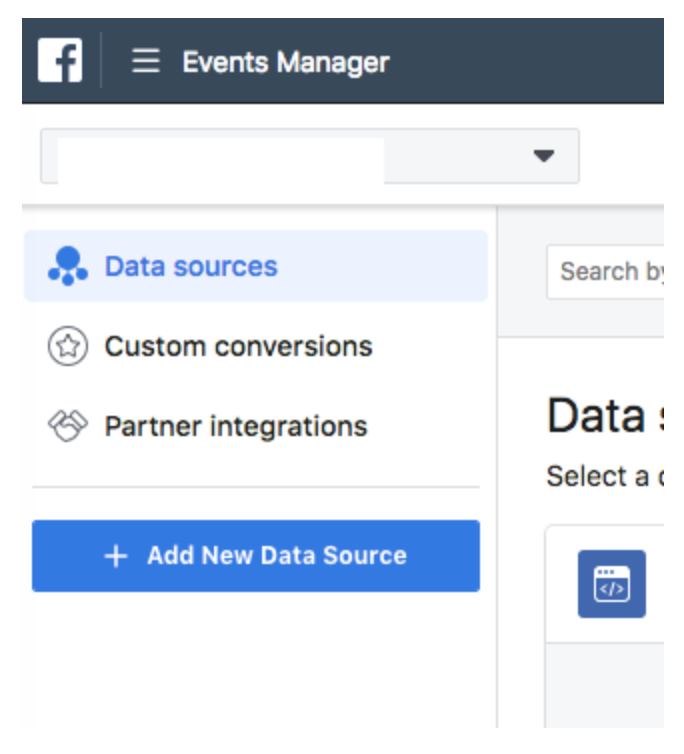The width and height of the screenshot is (684, 754).
Task: Click the Facebook logo icon
Action: (60, 61)
